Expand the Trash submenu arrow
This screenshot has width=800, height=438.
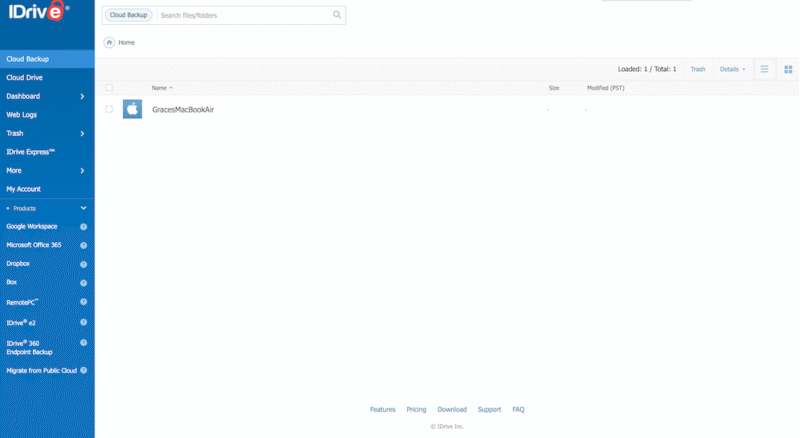pyautogui.click(x=82, y=134)
